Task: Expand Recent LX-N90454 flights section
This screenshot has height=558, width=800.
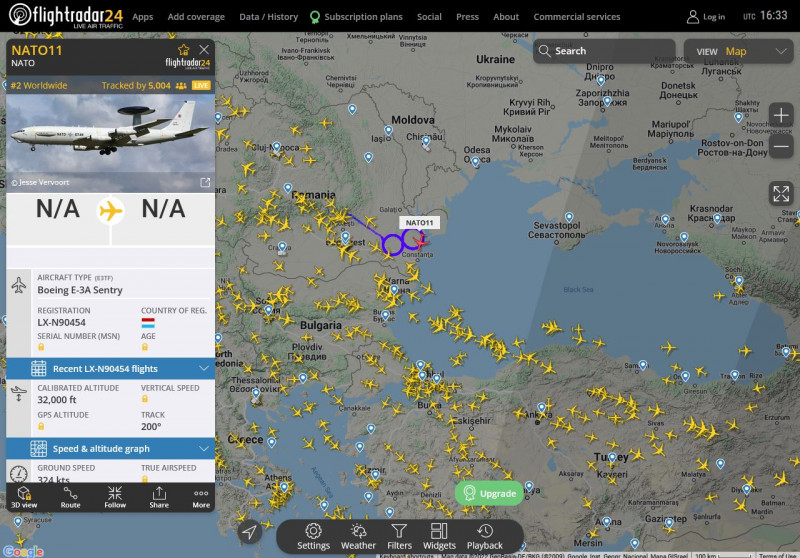Action: (110, 369)
